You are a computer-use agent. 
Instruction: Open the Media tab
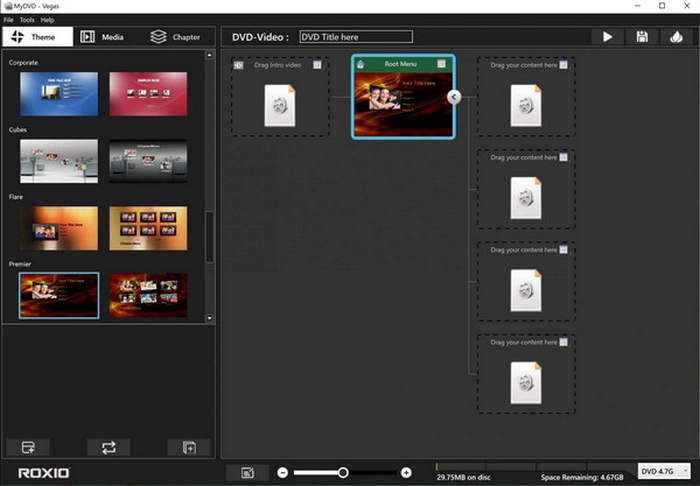point(102,37)
